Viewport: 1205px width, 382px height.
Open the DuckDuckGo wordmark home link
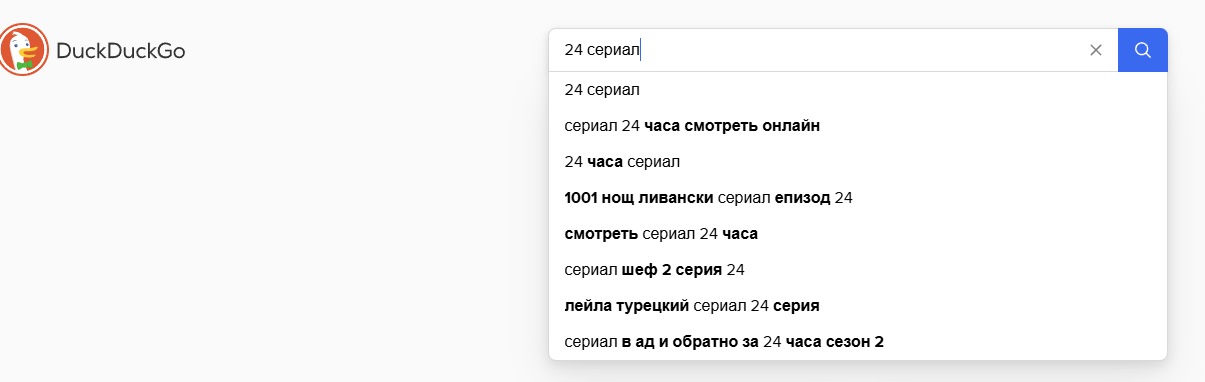click(x=120, y=50)
